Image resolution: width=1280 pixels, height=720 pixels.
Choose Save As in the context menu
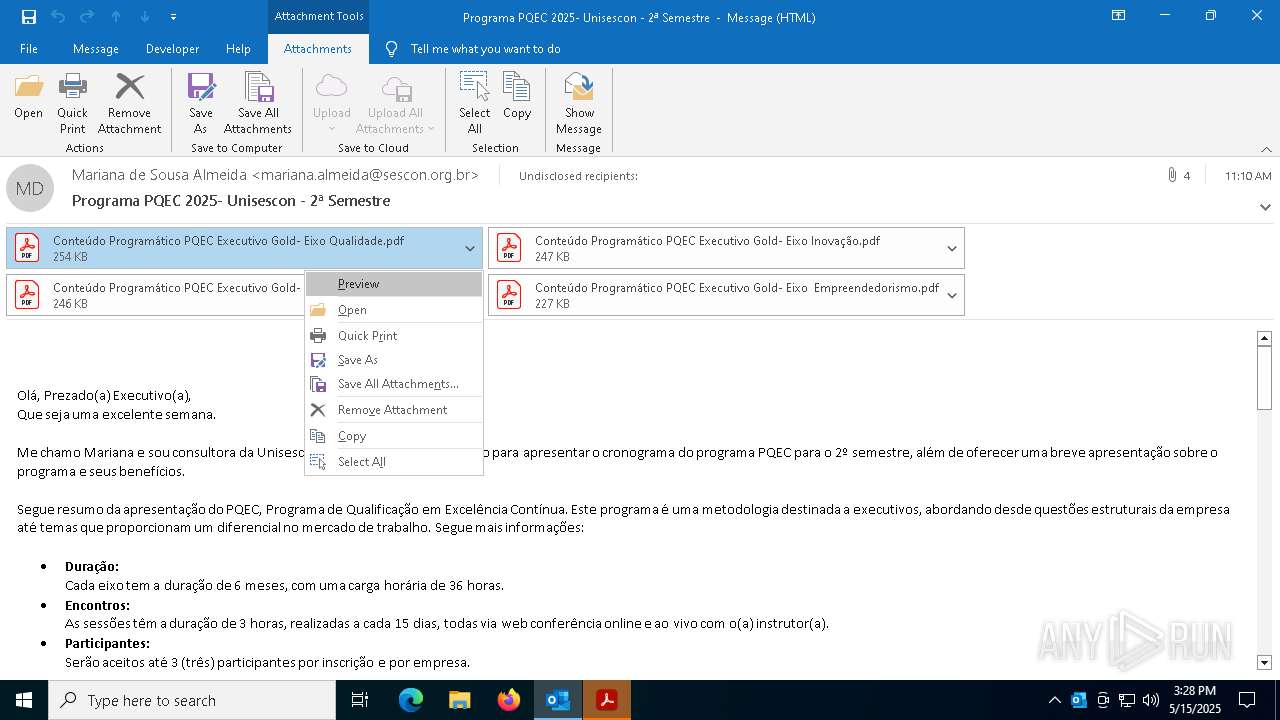point(394,360)
